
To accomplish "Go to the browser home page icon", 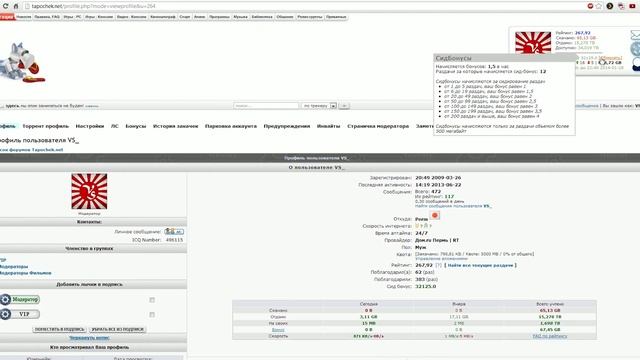I will coord(16,6).
